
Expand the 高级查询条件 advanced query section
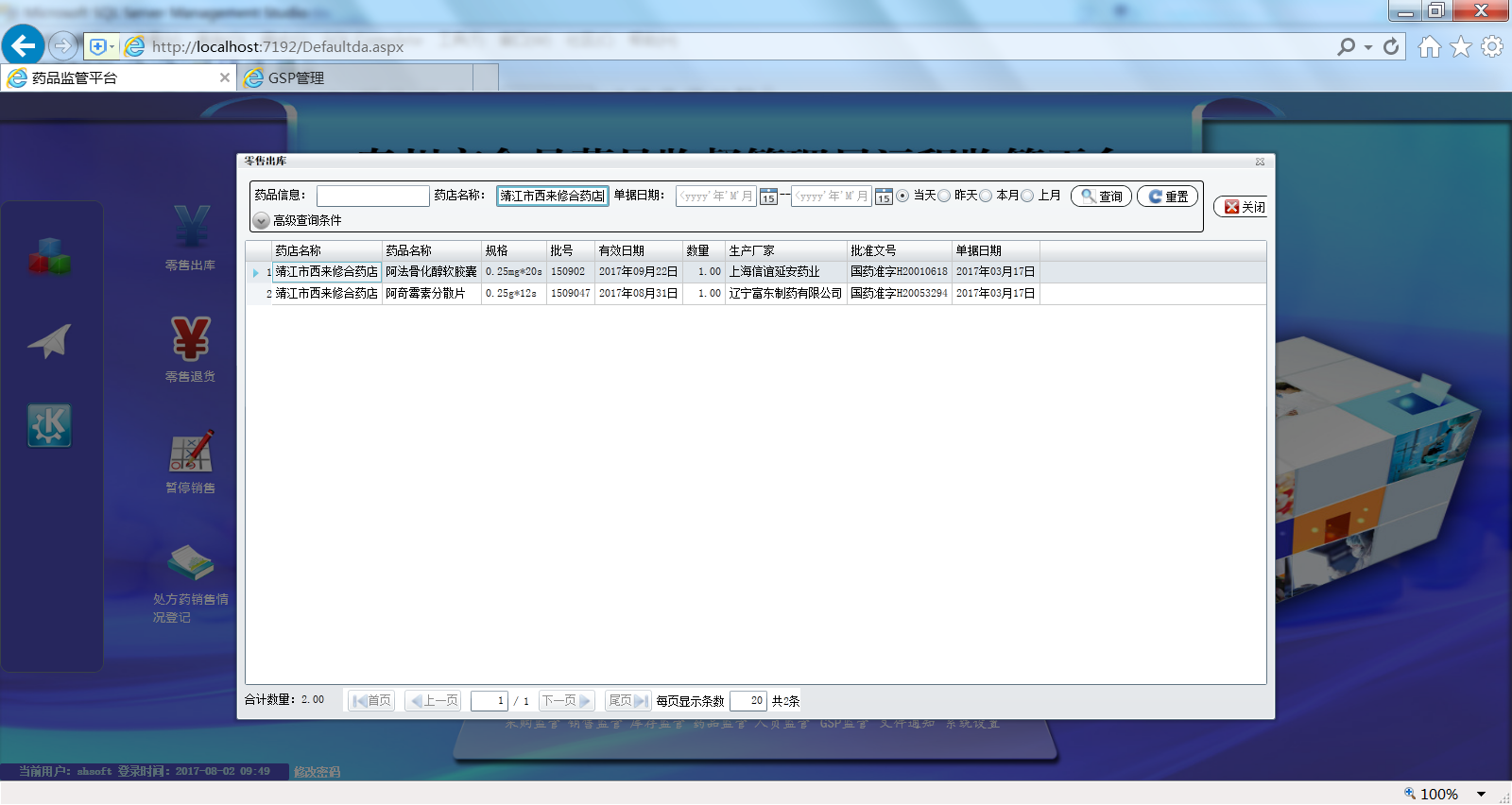262,220
